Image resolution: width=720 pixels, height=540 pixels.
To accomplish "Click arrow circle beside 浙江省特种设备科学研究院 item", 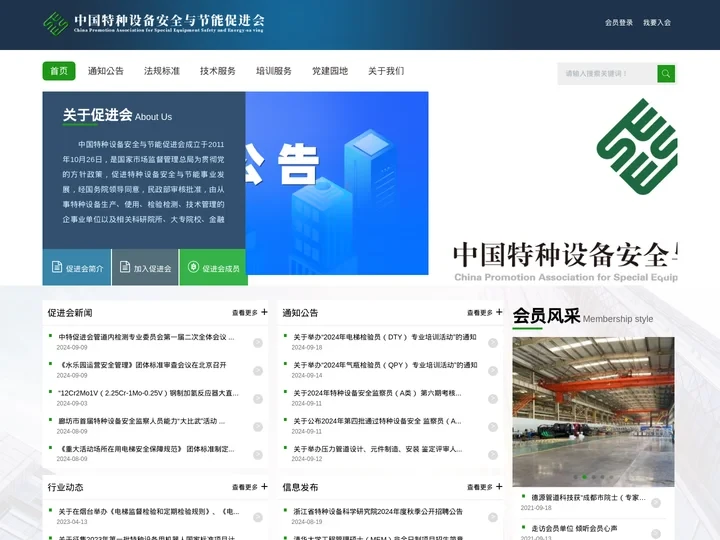I will (x=493, y=518).
